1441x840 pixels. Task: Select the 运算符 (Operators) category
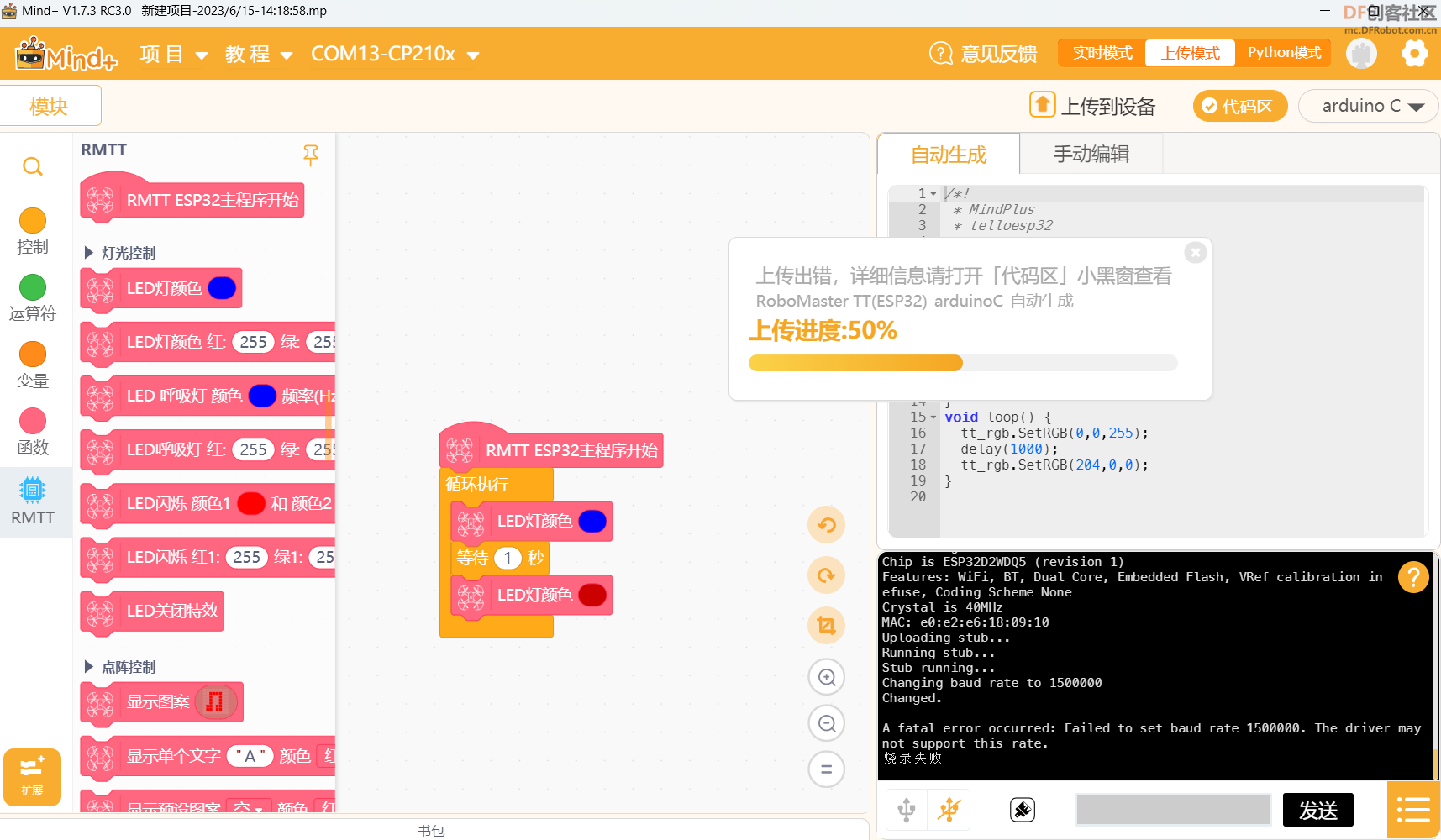coord(33,298)
